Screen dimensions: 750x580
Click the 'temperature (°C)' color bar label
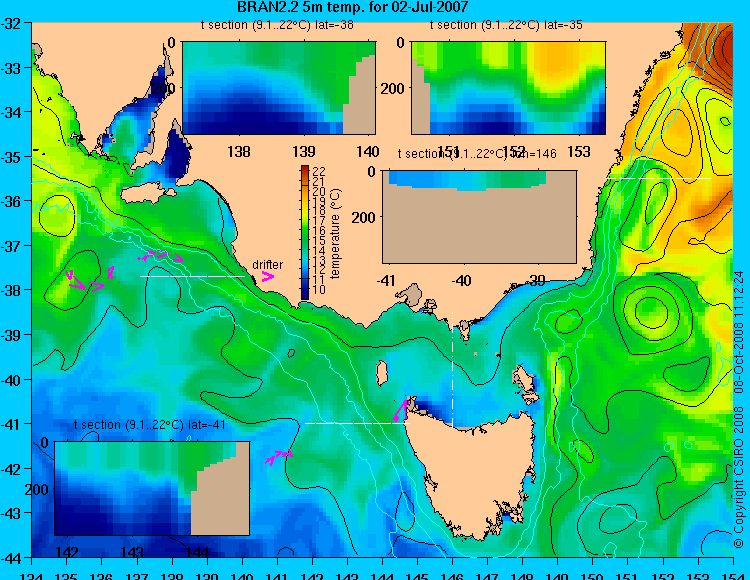point(335,233)
